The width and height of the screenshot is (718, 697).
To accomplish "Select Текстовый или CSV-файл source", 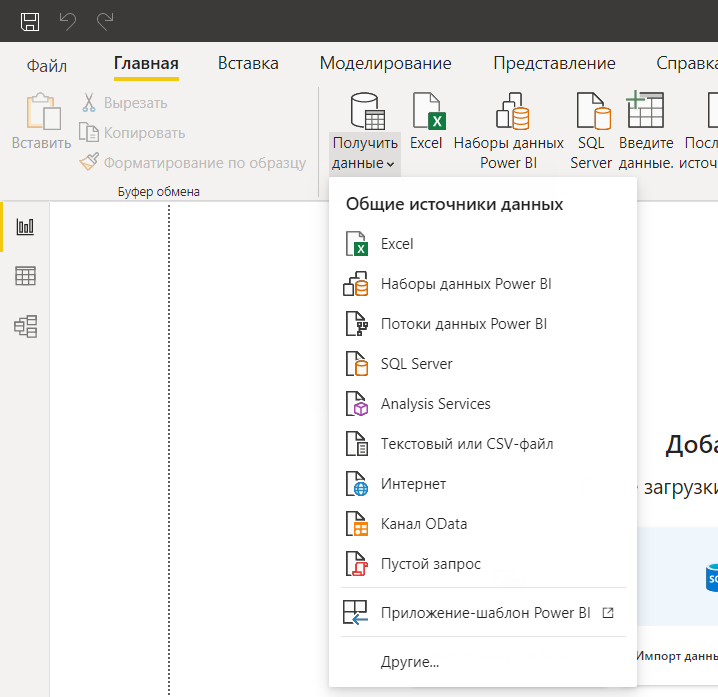I will pos(483,444).
